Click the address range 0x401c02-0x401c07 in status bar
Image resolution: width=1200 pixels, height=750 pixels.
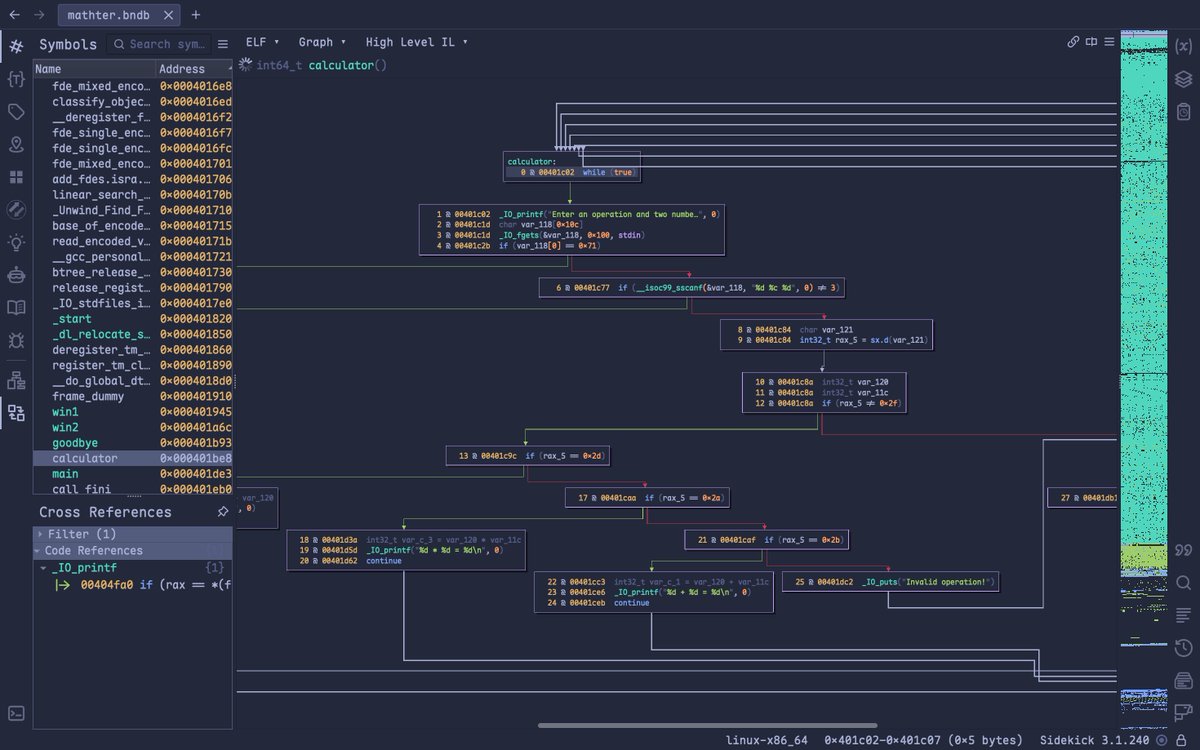click(x=923, y=740)
